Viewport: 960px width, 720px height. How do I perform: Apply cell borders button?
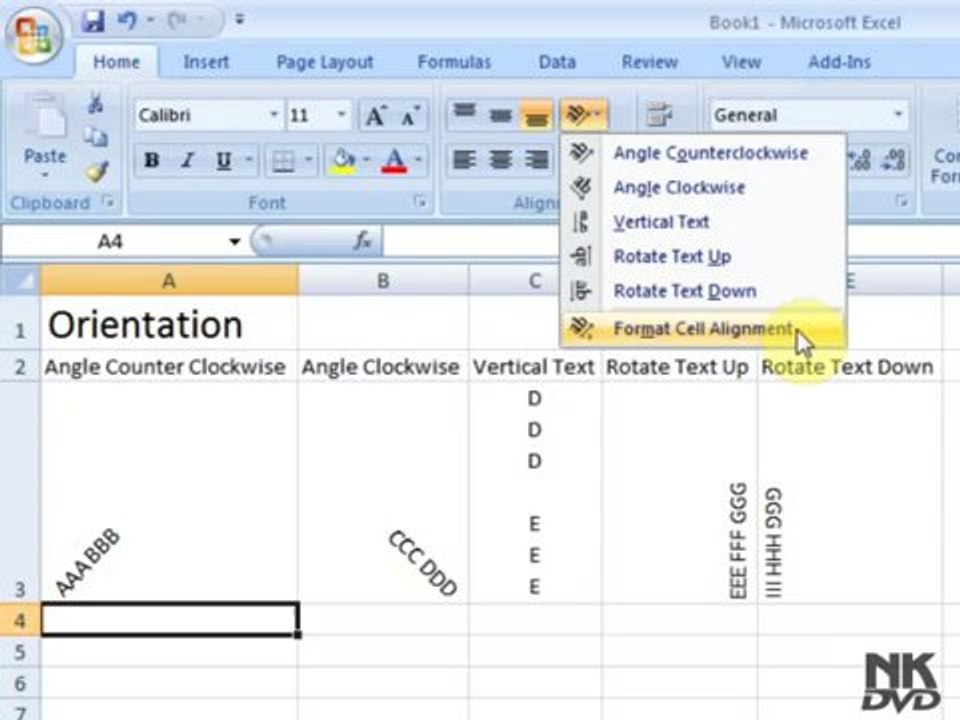point(283,161)
